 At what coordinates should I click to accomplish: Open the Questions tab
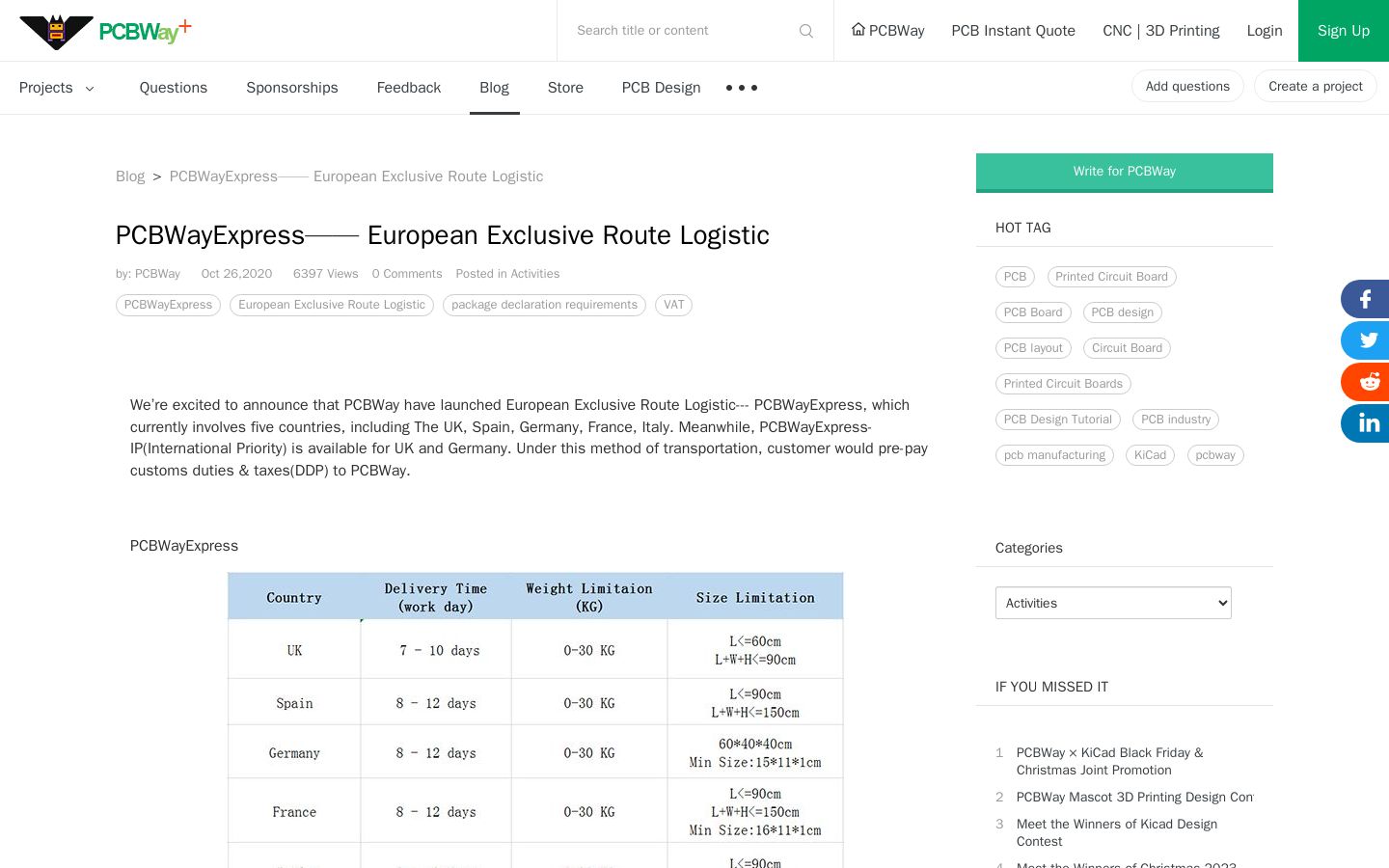click(174, 88)
